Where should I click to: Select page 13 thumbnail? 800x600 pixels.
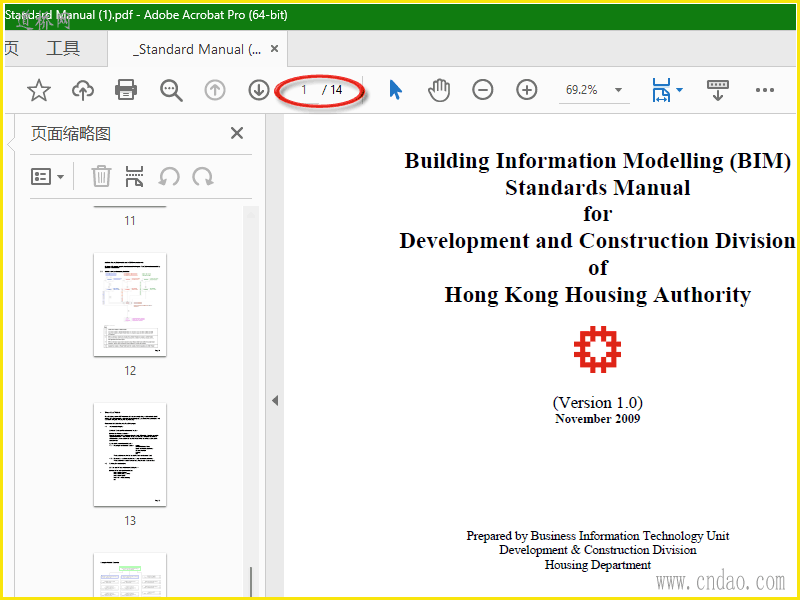[x=130, y=455]
